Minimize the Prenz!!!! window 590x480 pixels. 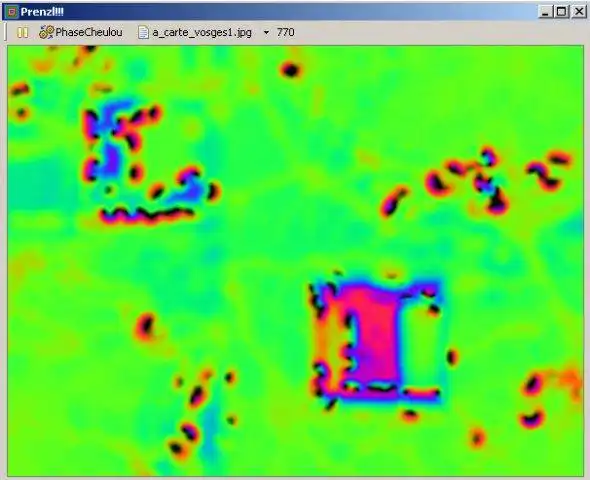coord(545,12)
